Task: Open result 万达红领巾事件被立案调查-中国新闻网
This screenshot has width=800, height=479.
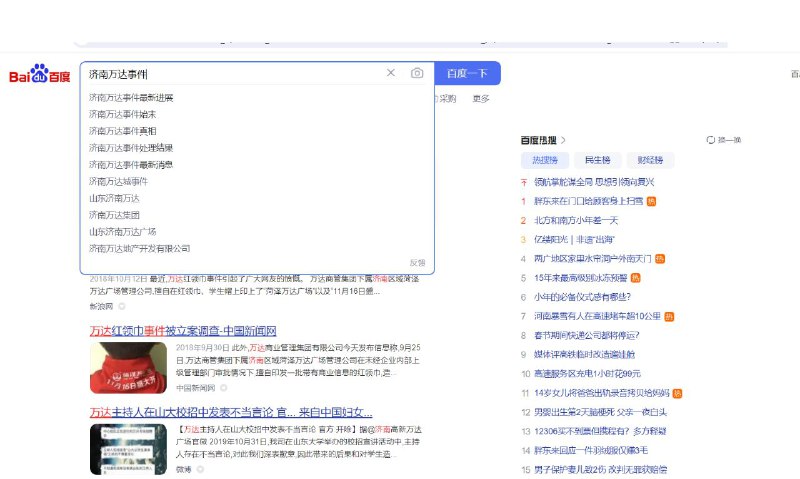Action: pyautogui.click(x=183, y=331)
